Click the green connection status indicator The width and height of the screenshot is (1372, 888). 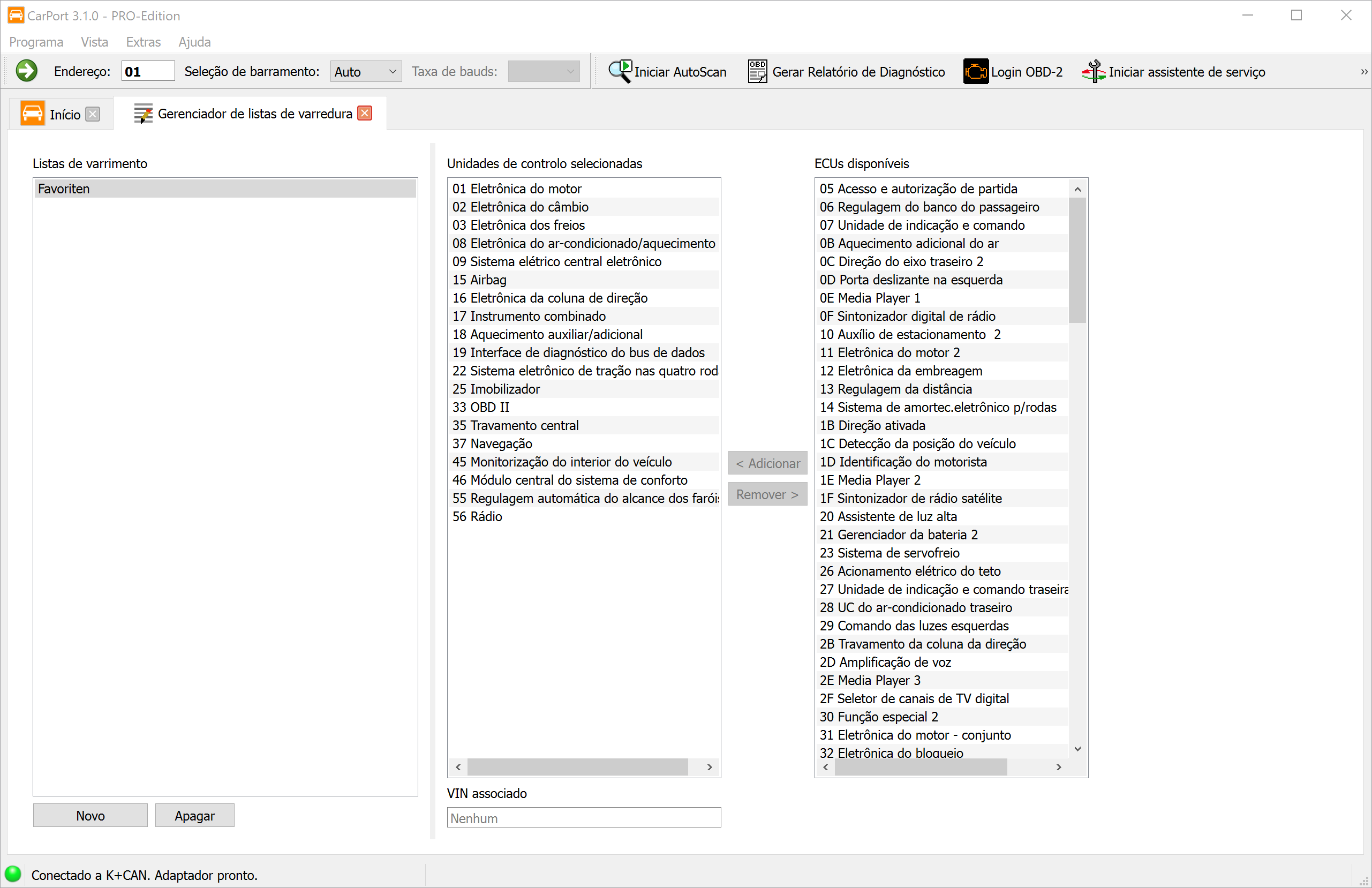coord(13,874)
